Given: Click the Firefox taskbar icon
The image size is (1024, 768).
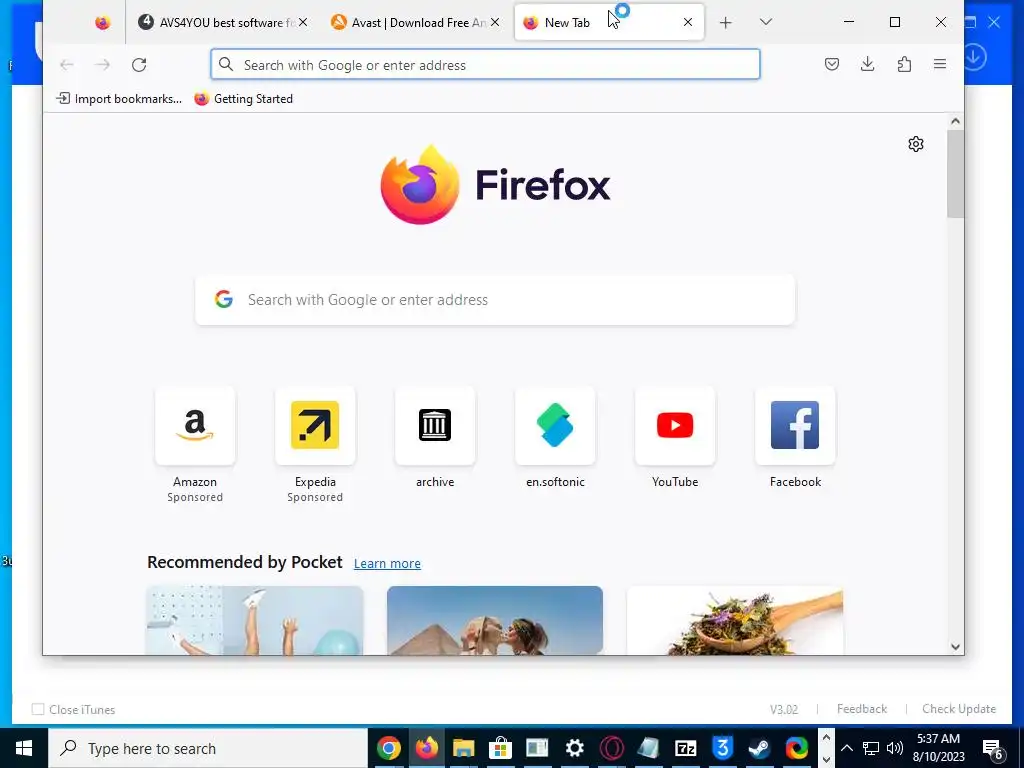Looking at the screenshot, I should pyautogui.click(x=426, y=748).
